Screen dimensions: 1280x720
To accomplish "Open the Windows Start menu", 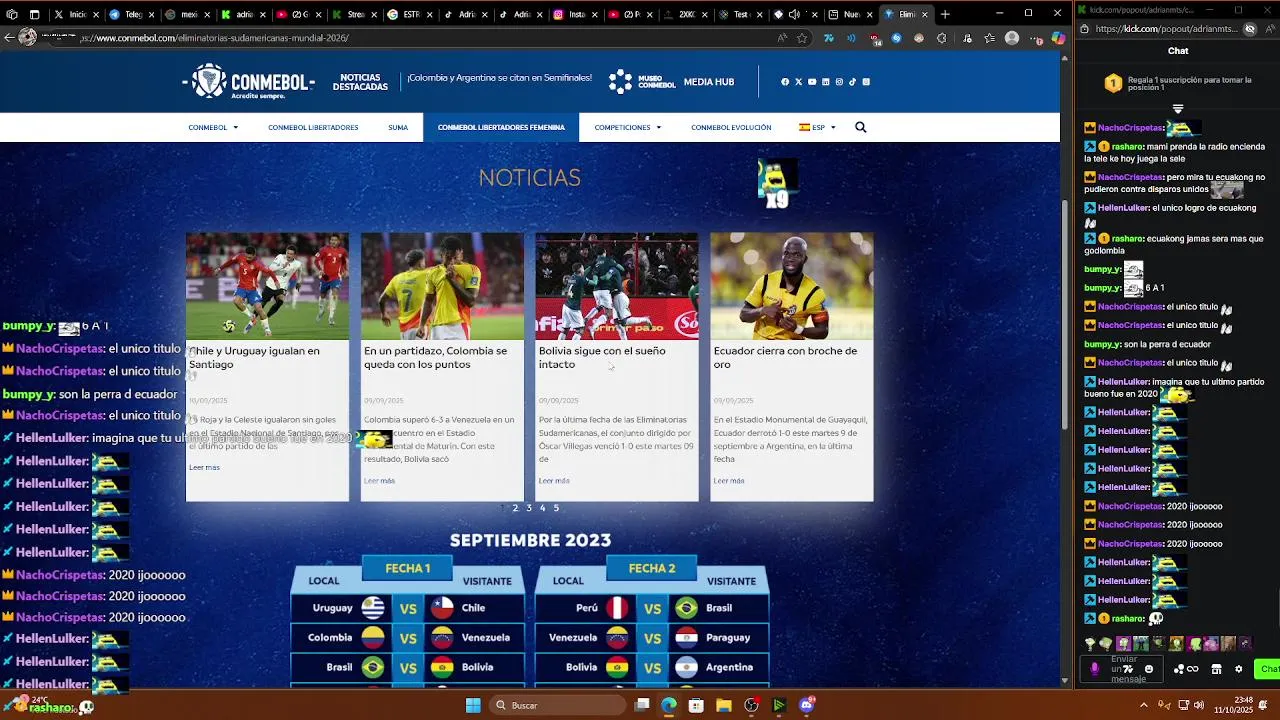I will [x=473, y=705].
